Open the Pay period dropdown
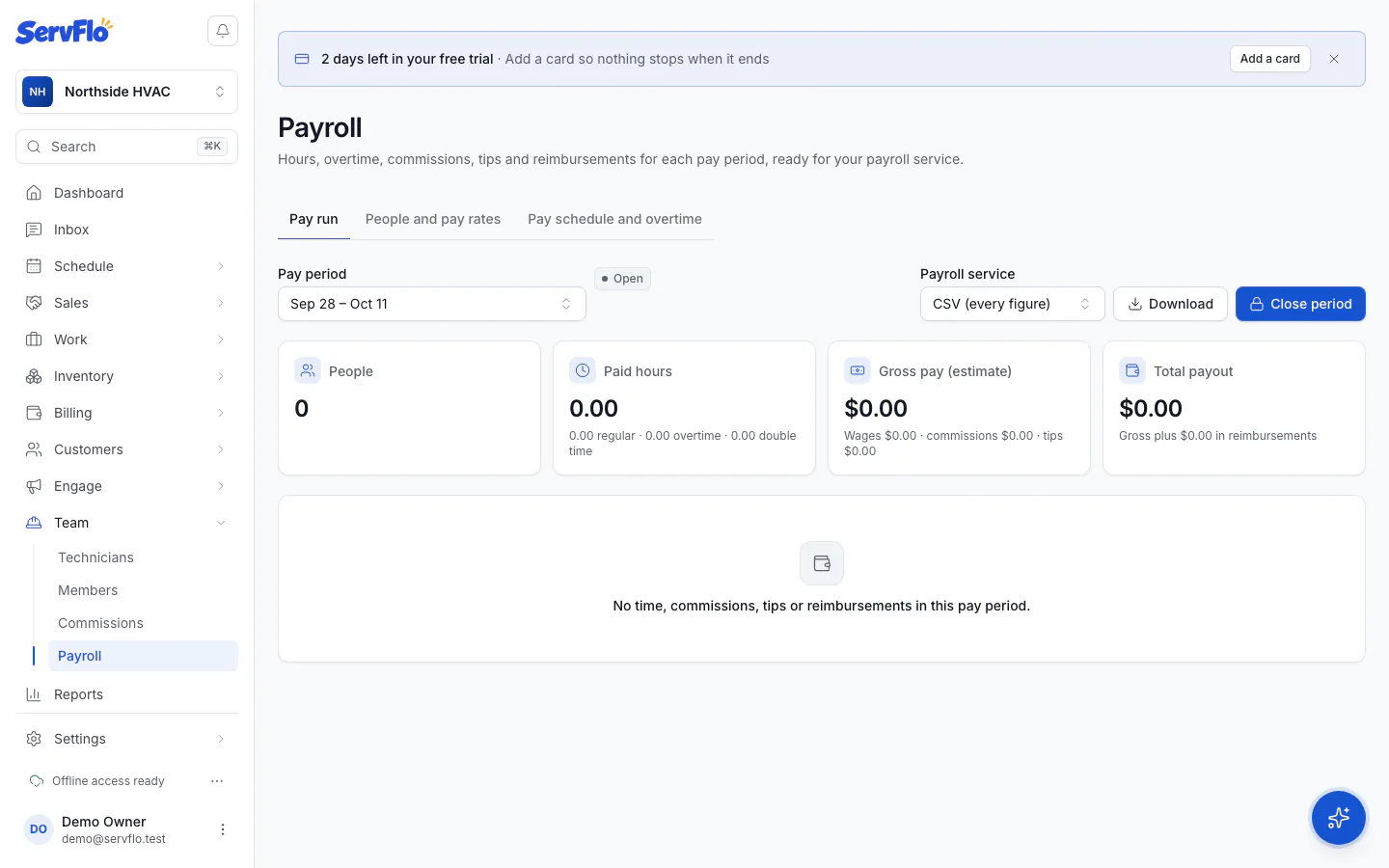 point(432,304)
